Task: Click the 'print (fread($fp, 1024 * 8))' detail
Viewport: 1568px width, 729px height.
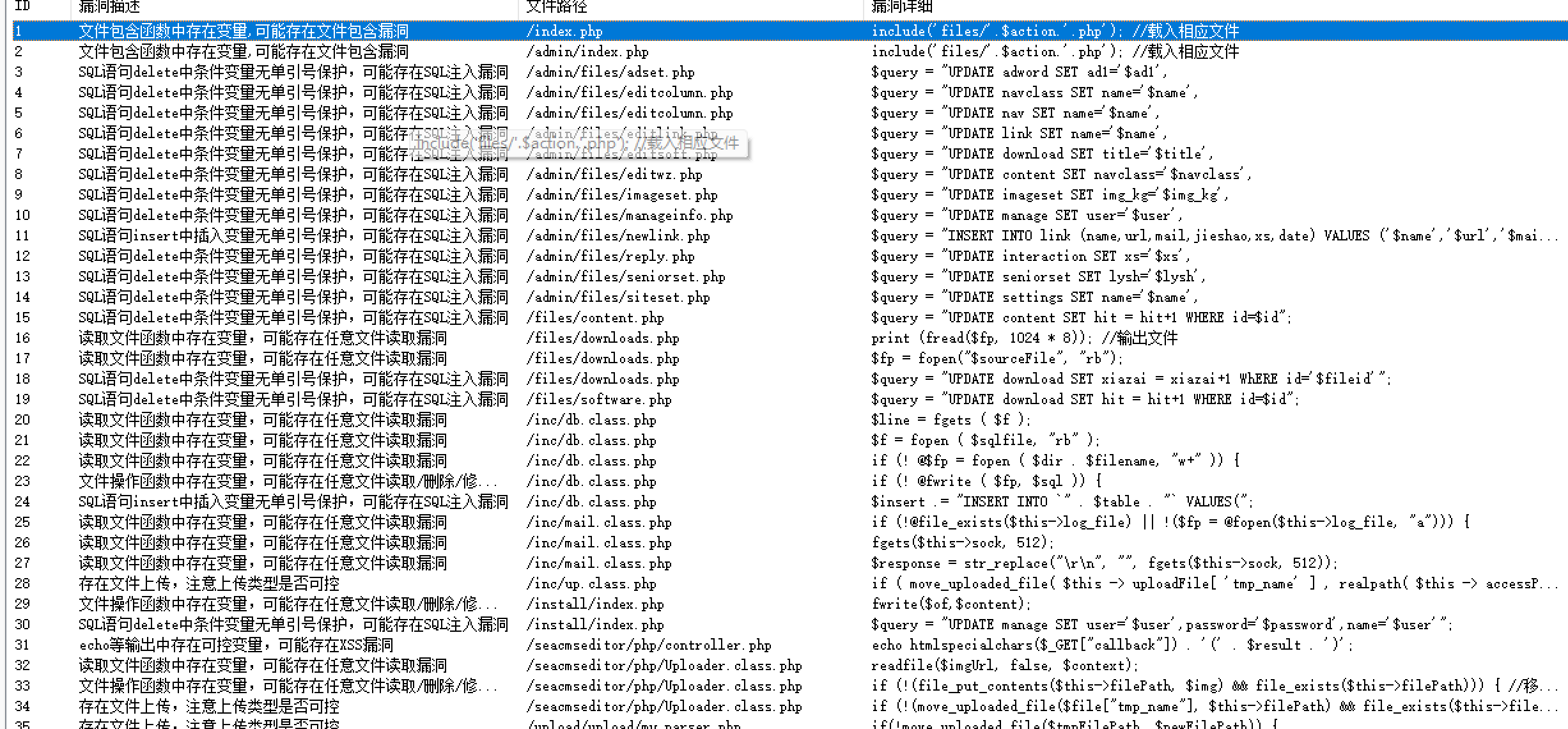Action: [x=1024, y=338]
